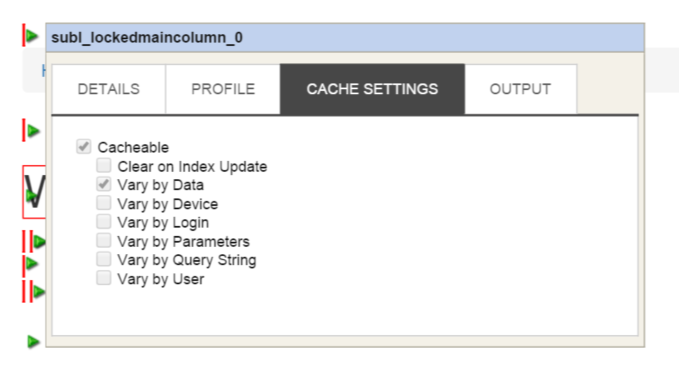Click the green arrow inside the red-outlined box

pos(30,196)
